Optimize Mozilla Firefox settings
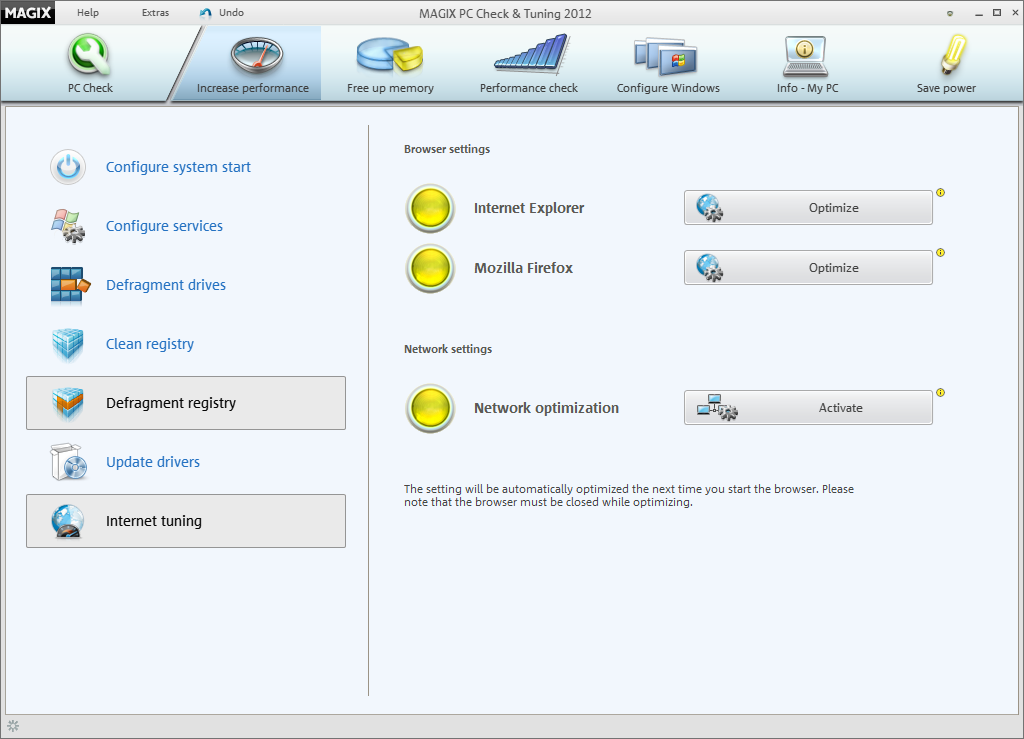The width and height of the screenshot is (1024, 739). click(x=808, y=268)
